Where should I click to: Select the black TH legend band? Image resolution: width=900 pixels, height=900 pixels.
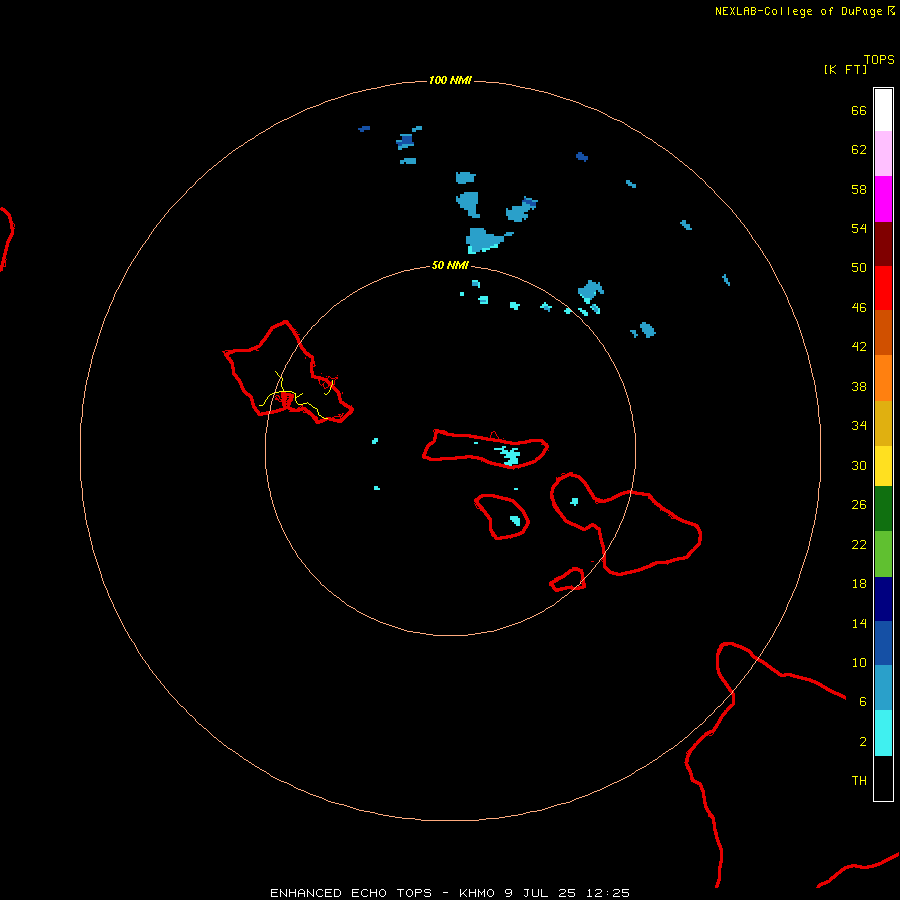tap(883, 778)
